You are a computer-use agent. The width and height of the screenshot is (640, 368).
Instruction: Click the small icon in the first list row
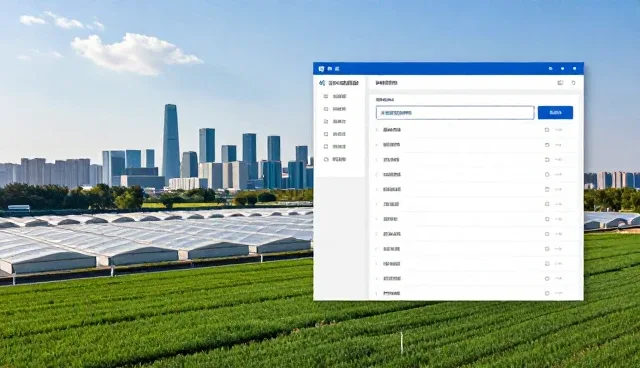[x=547, y=130]
